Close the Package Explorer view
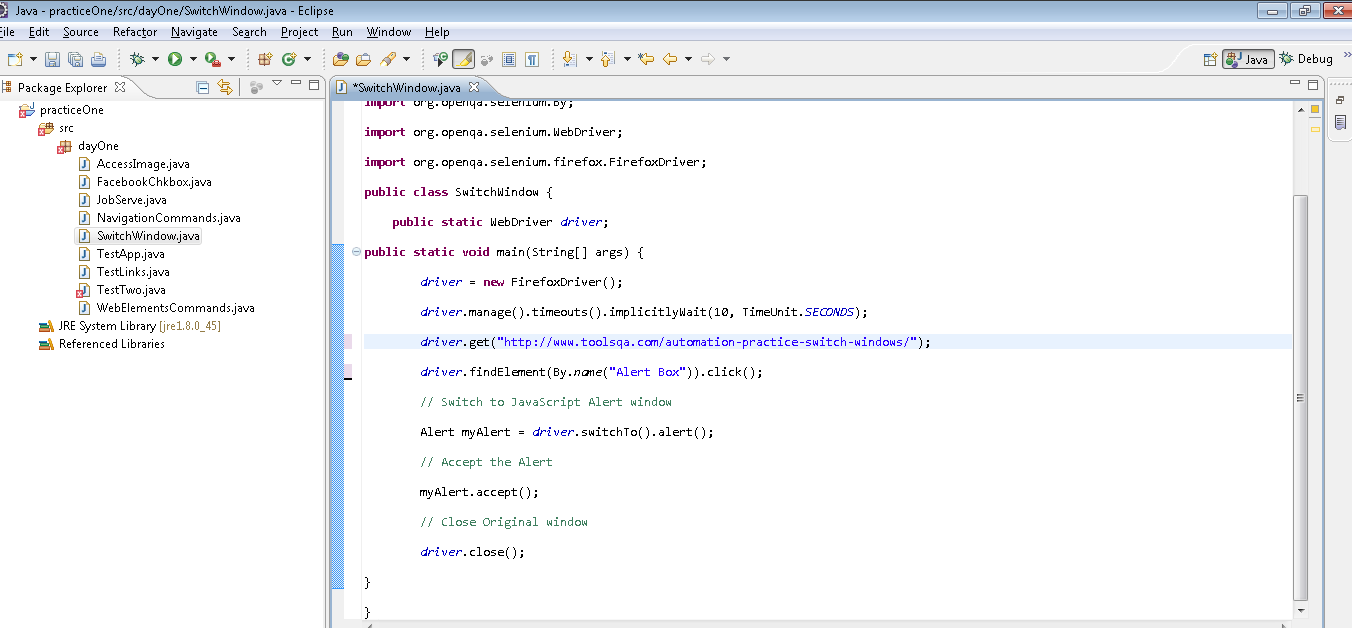Image resolution: width=1352 pixels, height=628 pixels. [120, 87]
